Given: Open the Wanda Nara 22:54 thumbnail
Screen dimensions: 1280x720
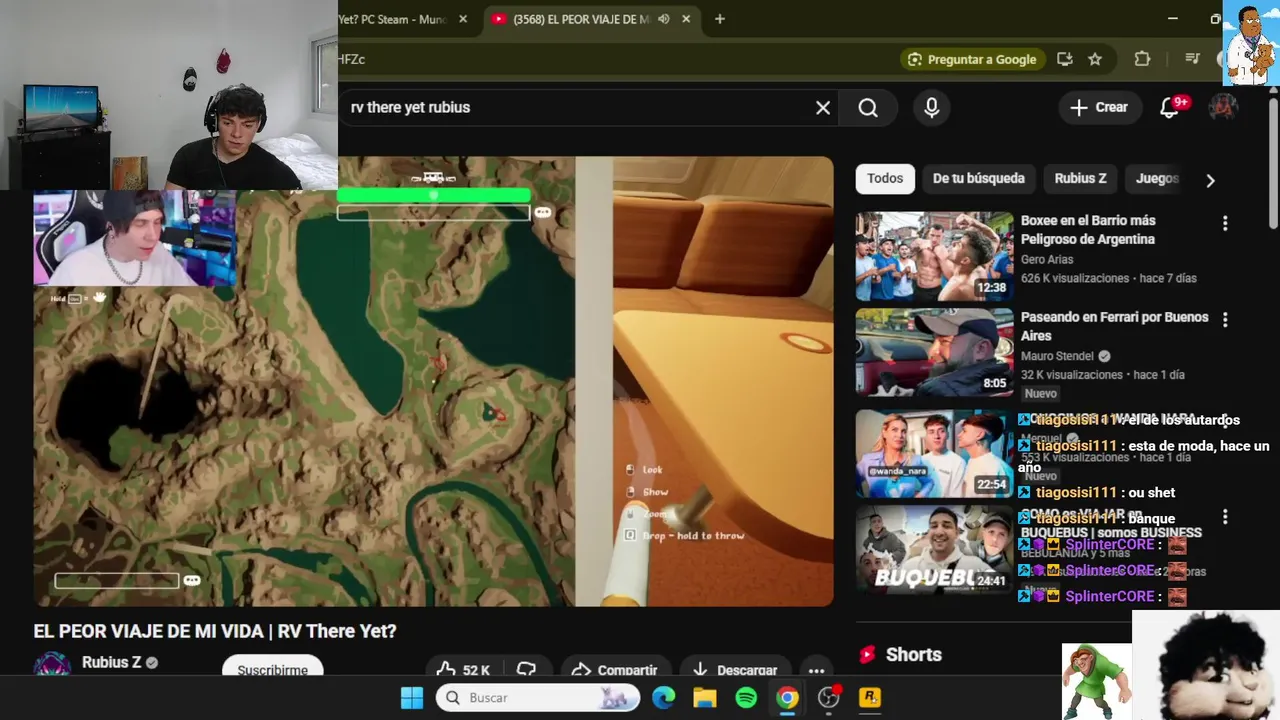Looking at the screenshot, I should (x=934, y=454).
